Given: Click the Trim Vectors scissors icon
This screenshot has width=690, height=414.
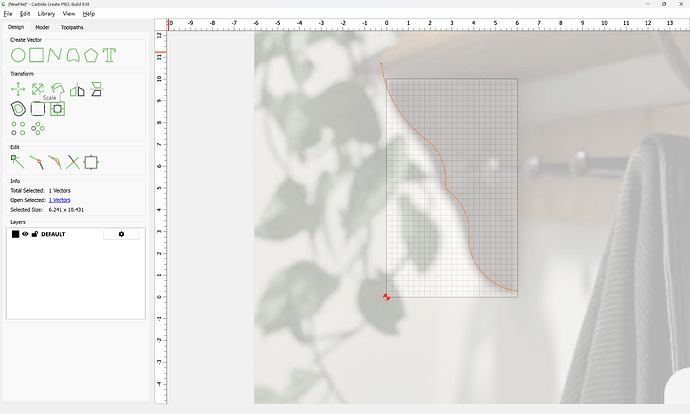Looking at the screenshot, I should (x=73, y=162).
